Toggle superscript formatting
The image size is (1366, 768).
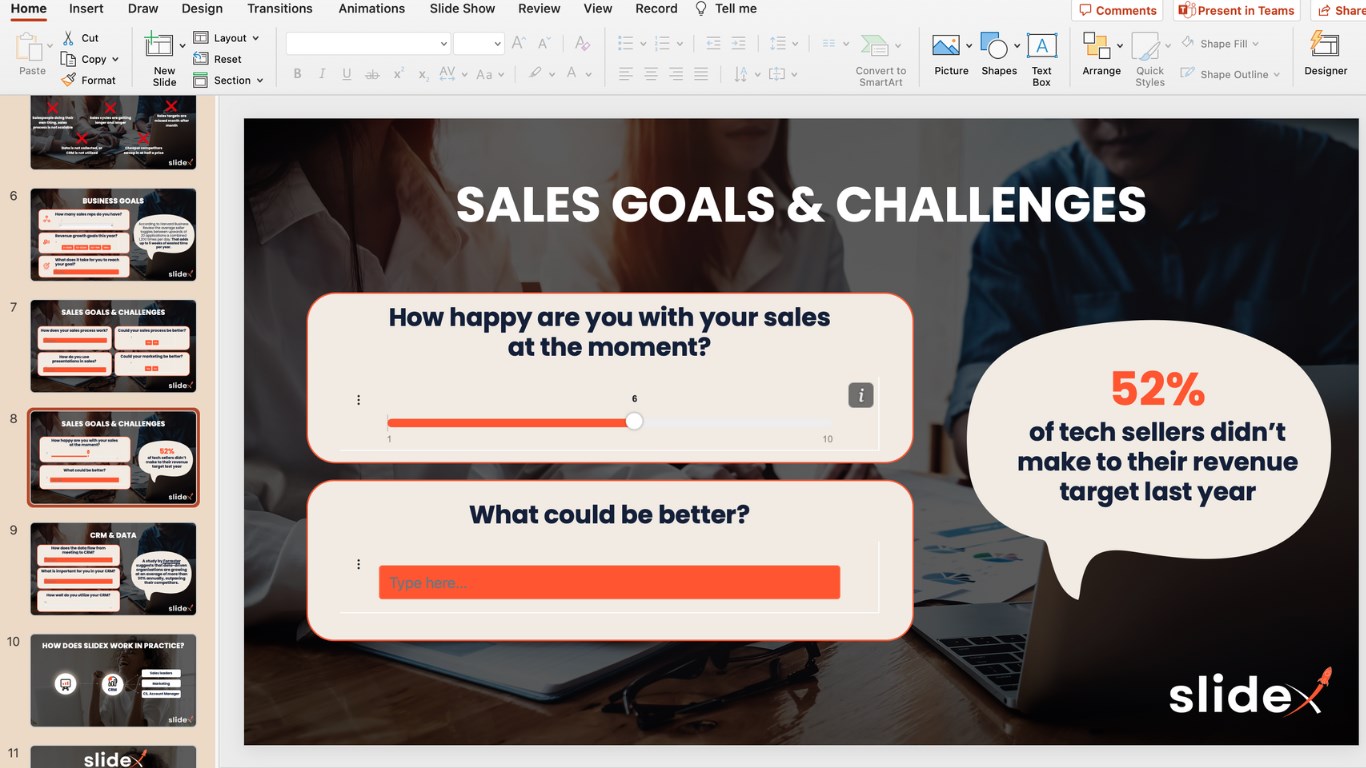(398, 74)
